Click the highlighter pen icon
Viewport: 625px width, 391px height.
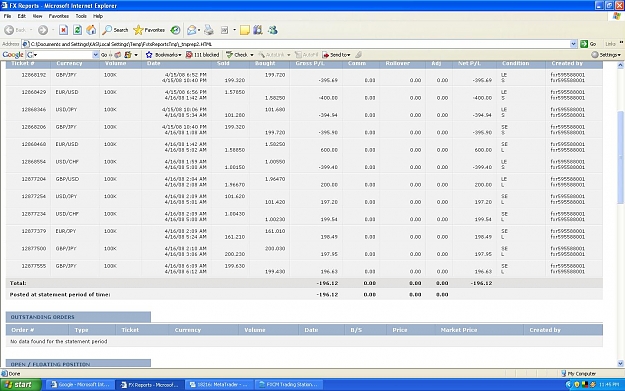click(x=359, y=55)
